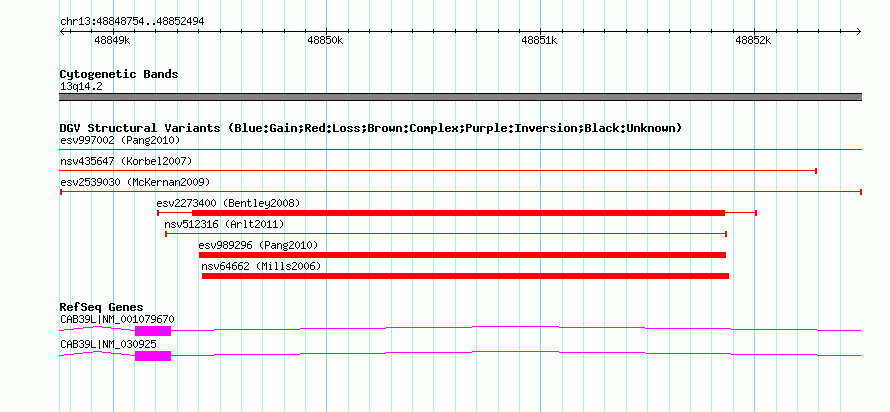Click the 48851k ruler tick label

(x=540, y=40)
